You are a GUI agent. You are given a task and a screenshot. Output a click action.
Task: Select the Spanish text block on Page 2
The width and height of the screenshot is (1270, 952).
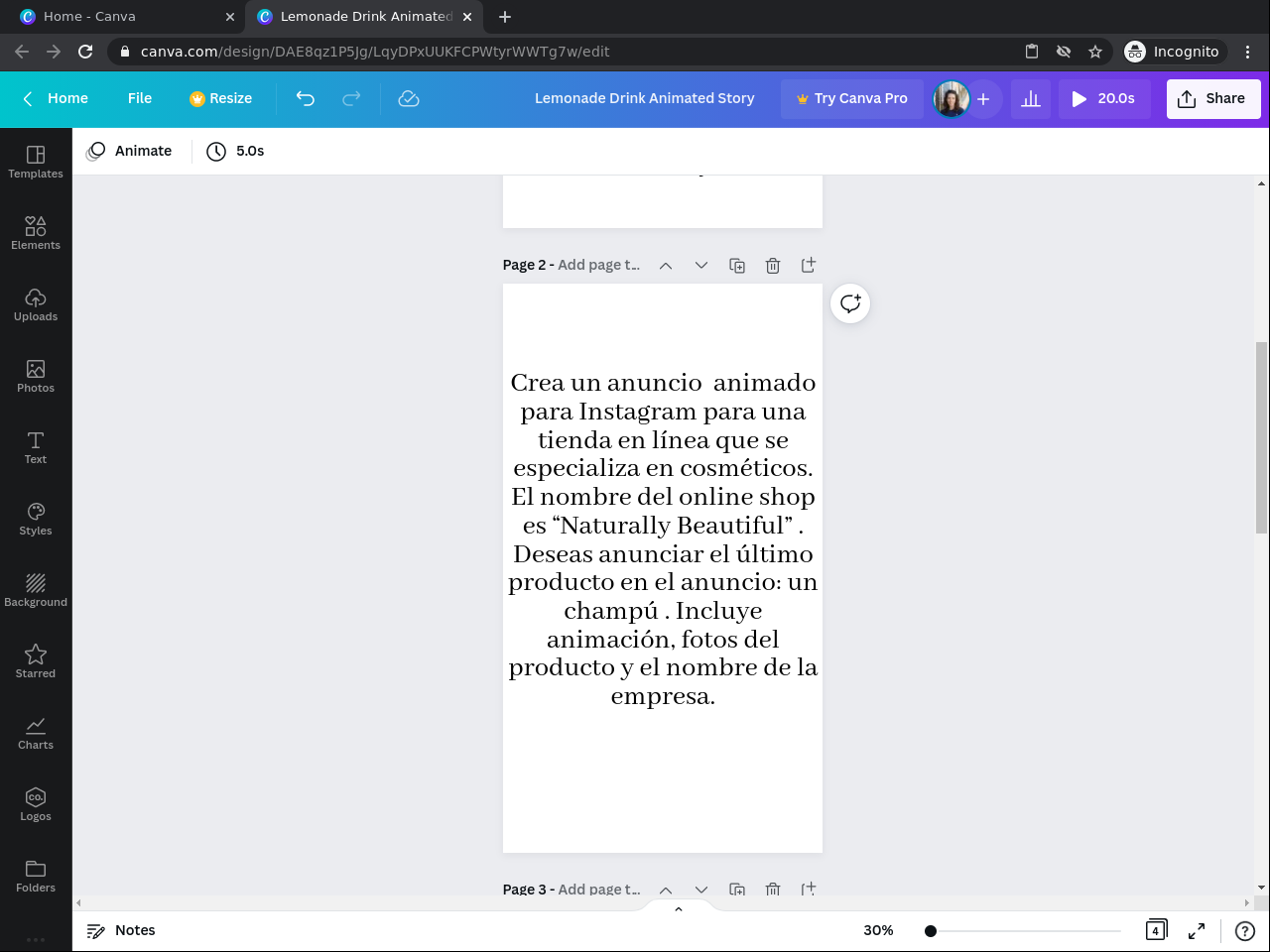tap(663, 539)
